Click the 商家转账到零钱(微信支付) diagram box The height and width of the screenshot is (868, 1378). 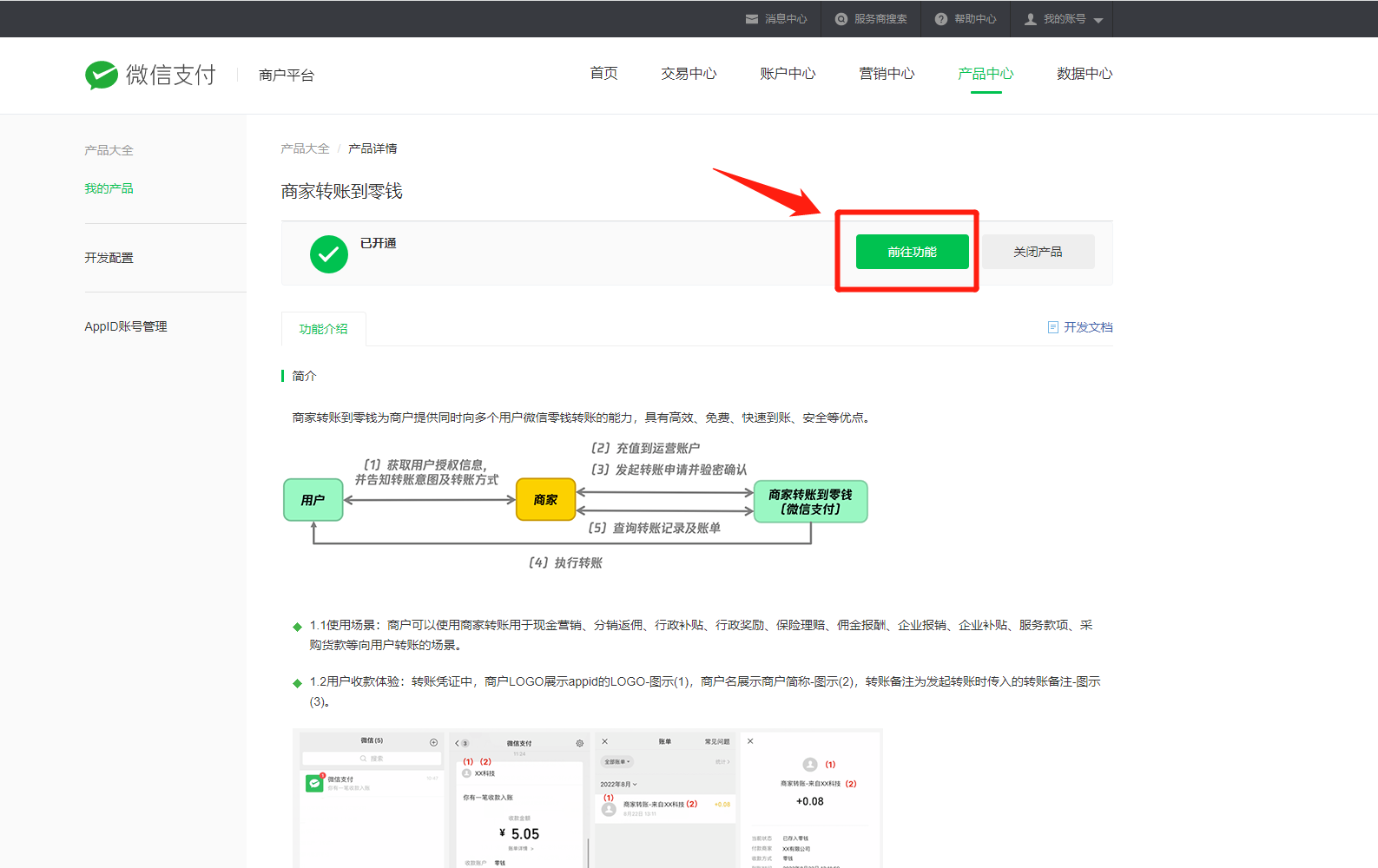coord(811,502)
